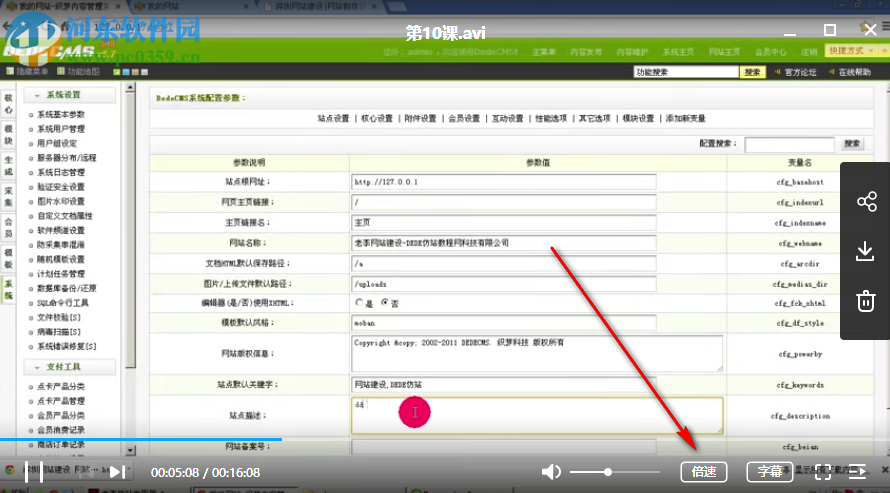The width and height of the screenshot is (890, 493).
Task: Skip to the next video
Action: point(117,472)
